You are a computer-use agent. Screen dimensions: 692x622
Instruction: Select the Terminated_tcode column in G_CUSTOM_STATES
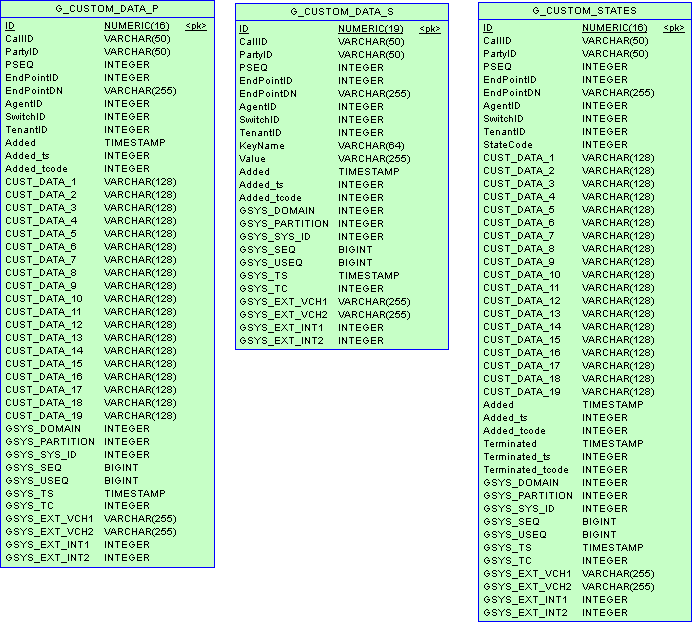[526, 470]
